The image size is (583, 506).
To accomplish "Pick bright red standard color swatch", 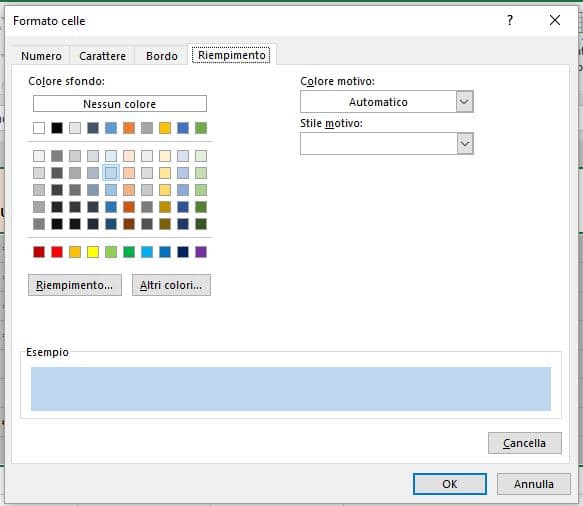I will point(57,252).
